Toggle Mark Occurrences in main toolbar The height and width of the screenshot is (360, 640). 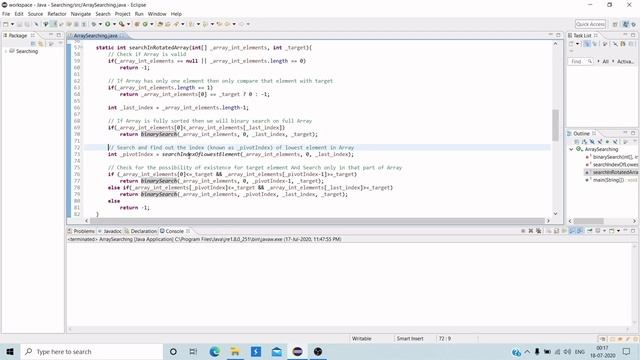(x=53, y=24)
